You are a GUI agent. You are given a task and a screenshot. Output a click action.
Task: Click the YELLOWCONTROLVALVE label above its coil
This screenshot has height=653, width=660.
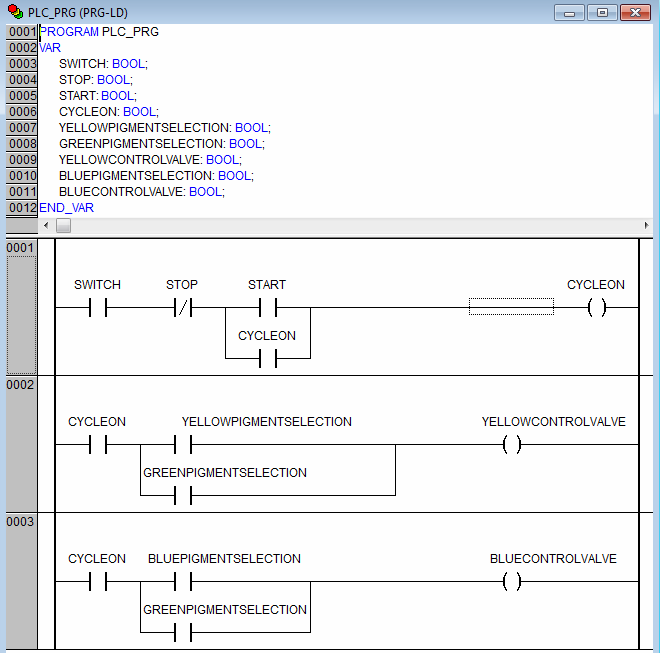pos(554,421)
